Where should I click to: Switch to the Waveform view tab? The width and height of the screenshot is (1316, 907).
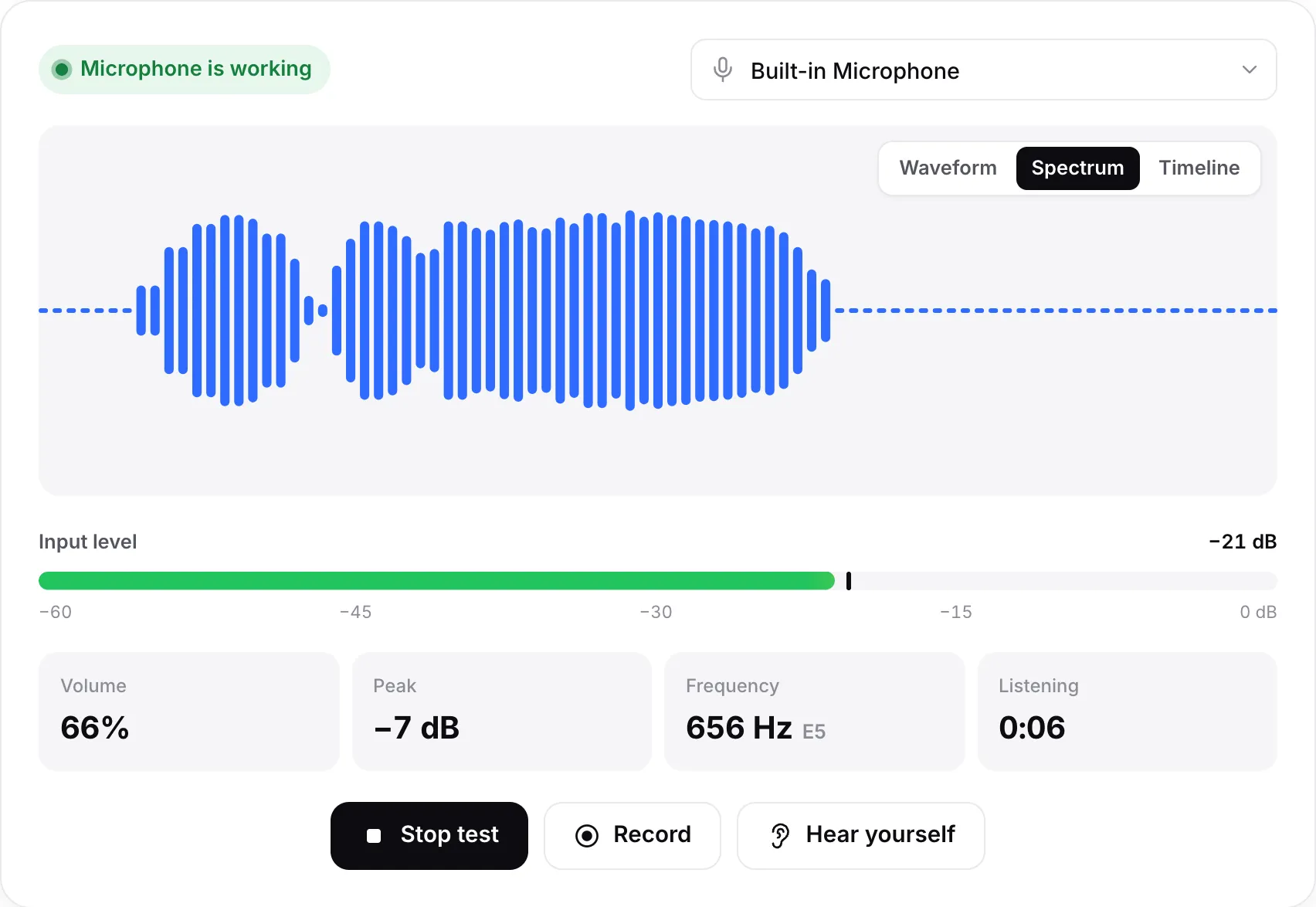click(948, 168)
